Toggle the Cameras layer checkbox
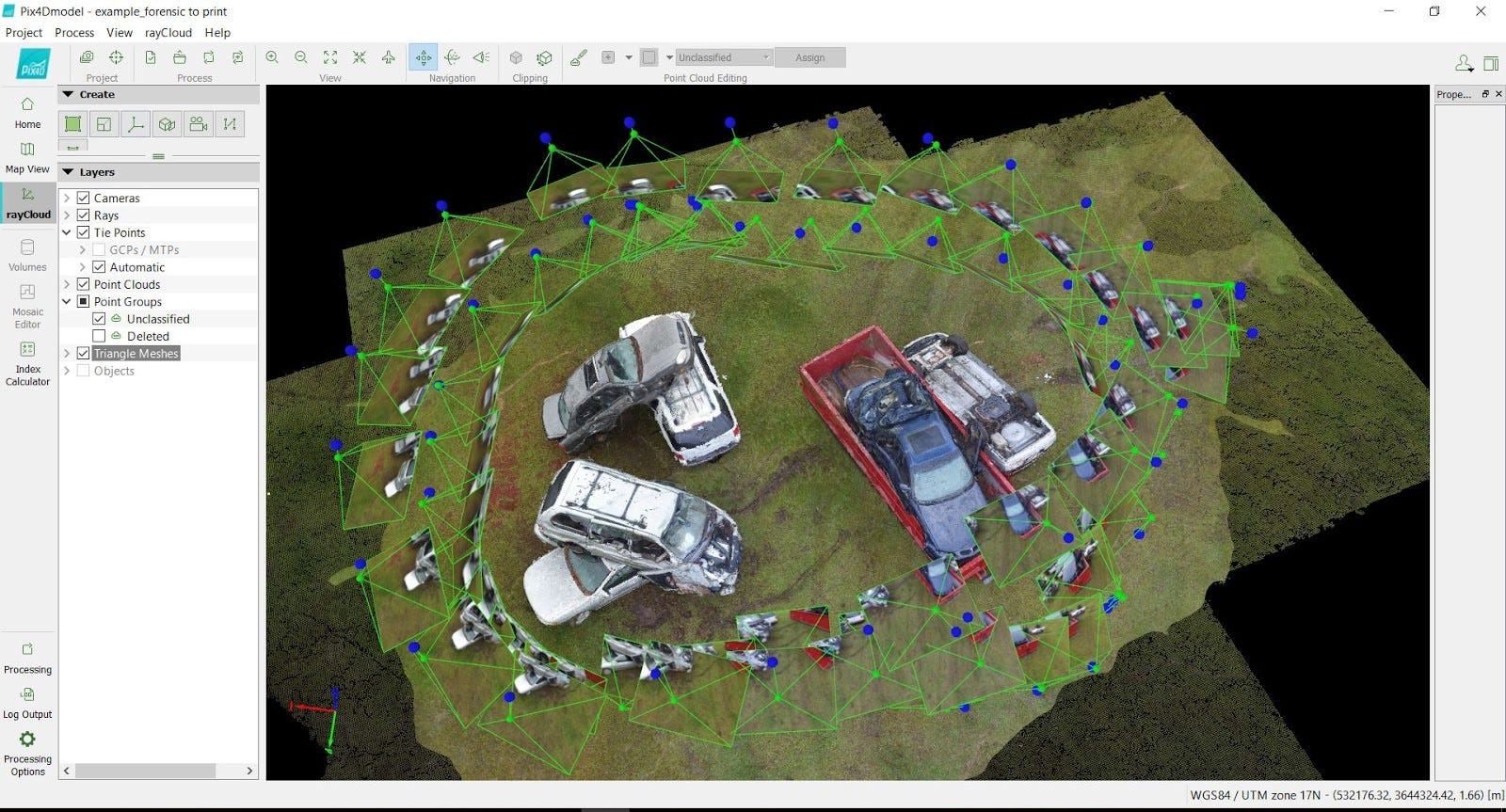 point(83,198)
